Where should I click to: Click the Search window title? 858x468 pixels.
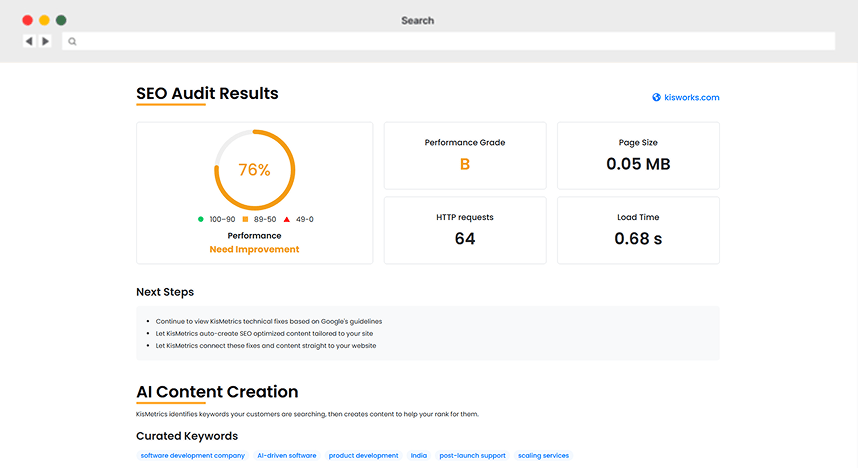pos(418,20)
